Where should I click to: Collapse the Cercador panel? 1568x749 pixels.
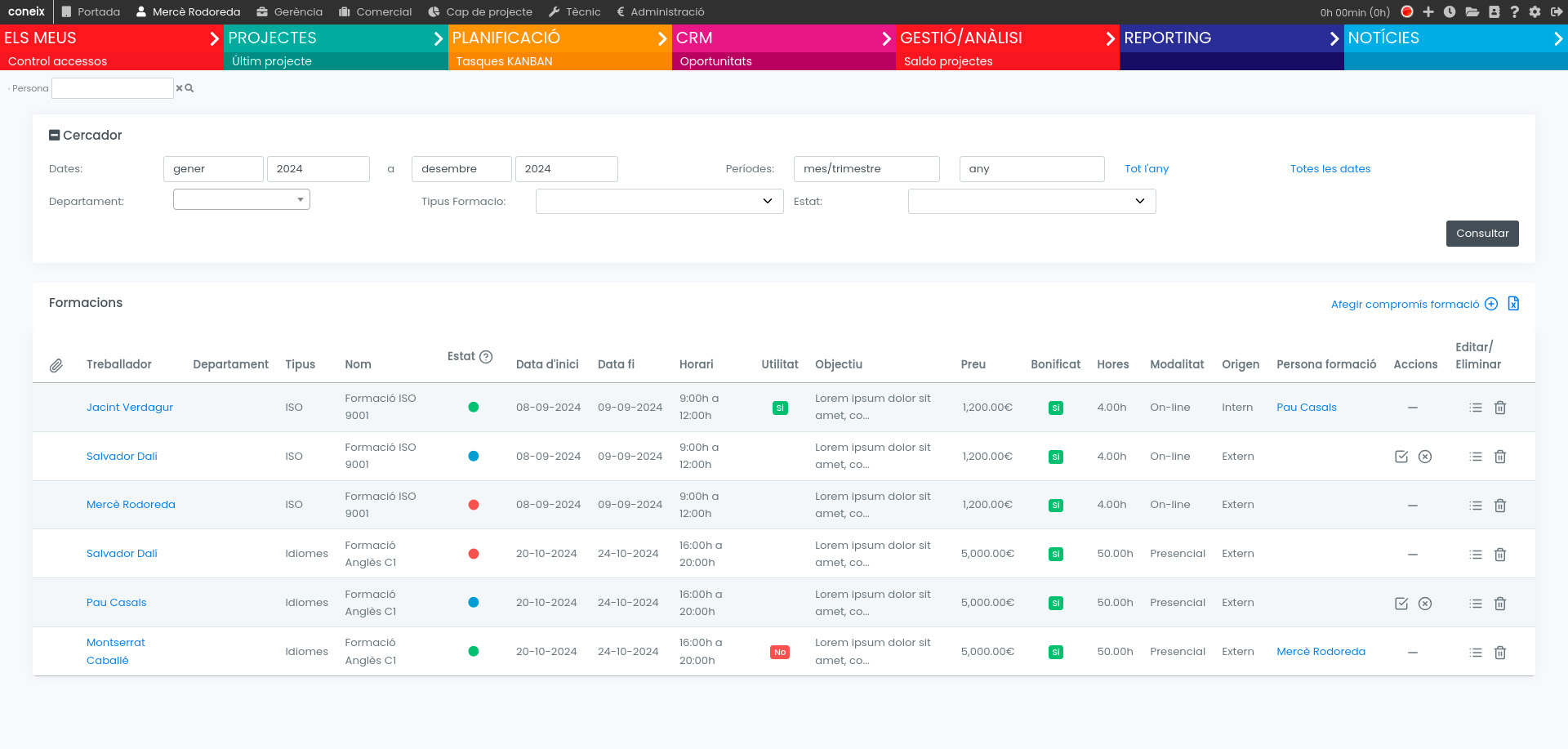tap(55, 136)
